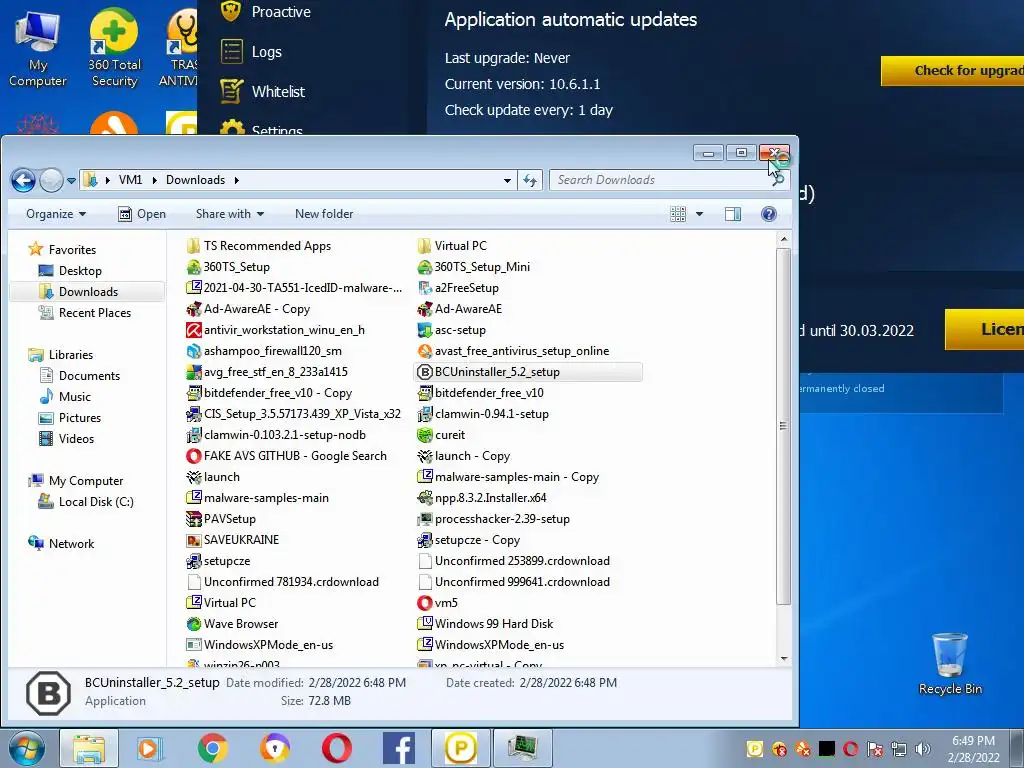Select the Wave Browser installer icon

click(193, 624)
